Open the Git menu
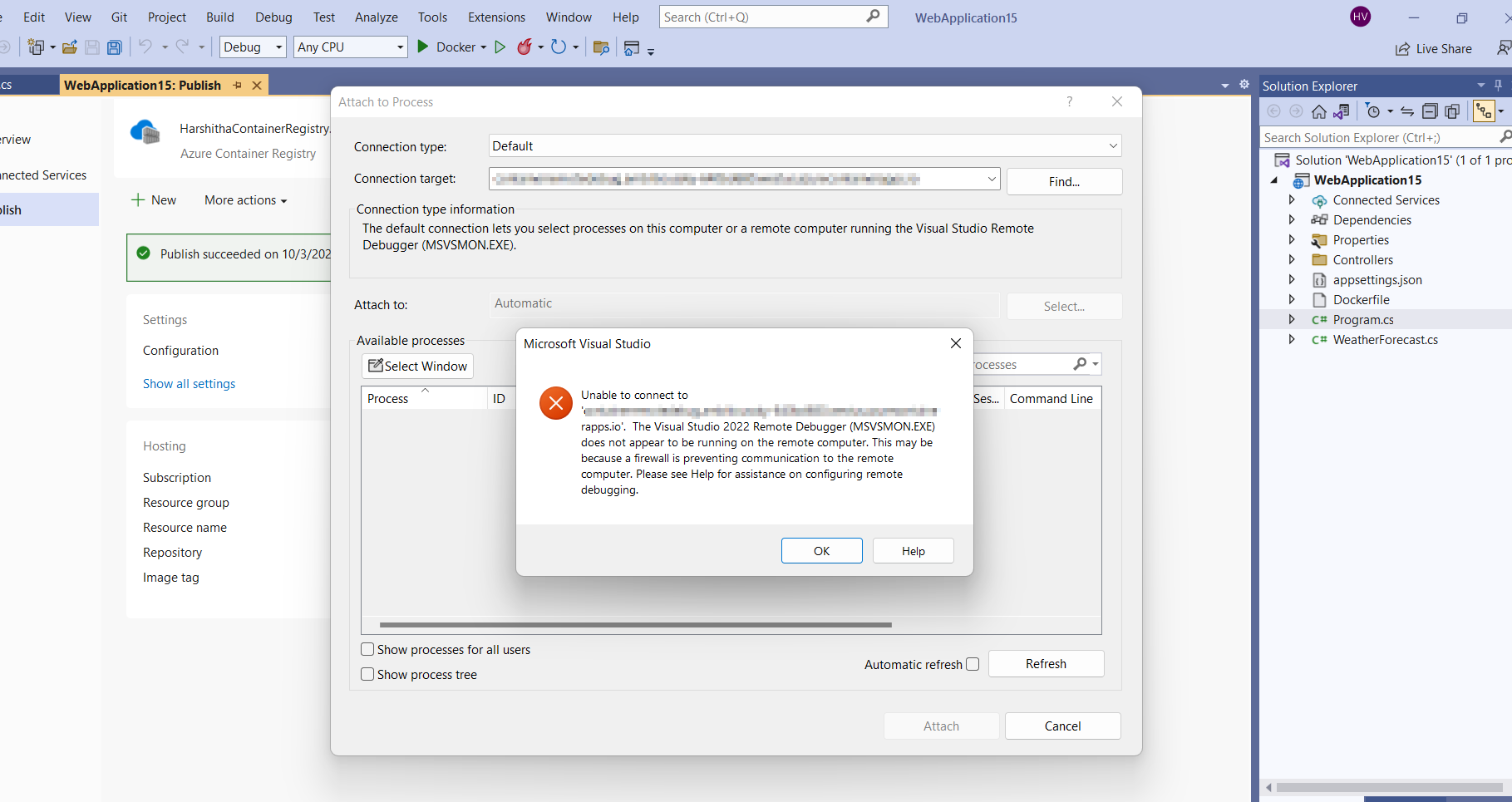The height and width of the screenshot is (802, 1512). tap(119, 17)
